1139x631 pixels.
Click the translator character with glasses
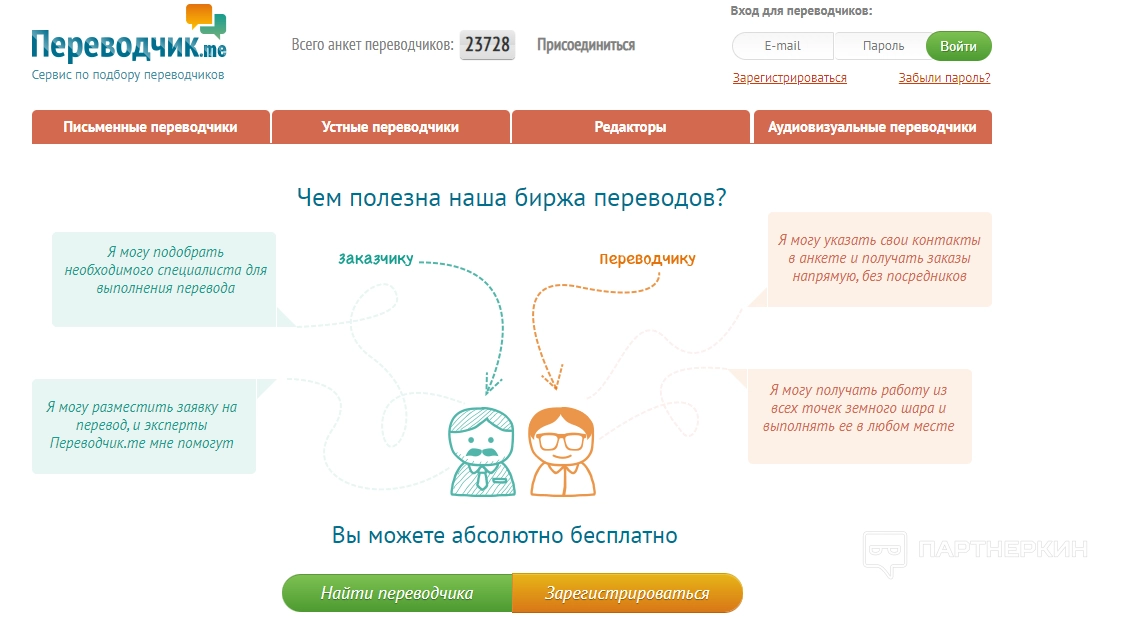[x=562, y=452]
